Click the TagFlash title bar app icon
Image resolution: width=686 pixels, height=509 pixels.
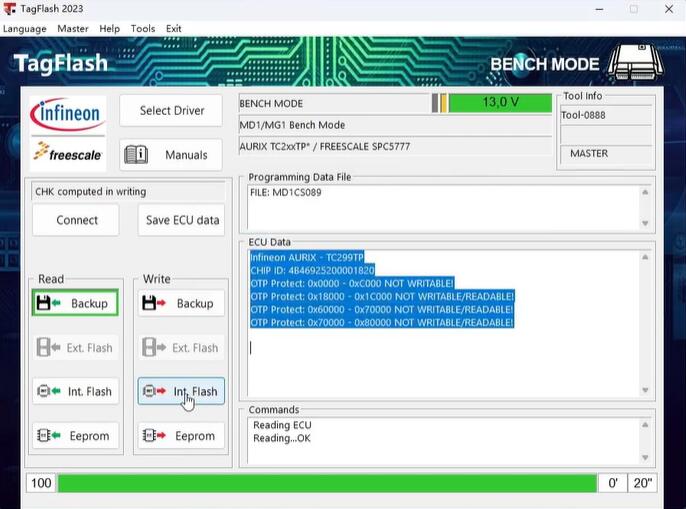(x=9, y=9)
